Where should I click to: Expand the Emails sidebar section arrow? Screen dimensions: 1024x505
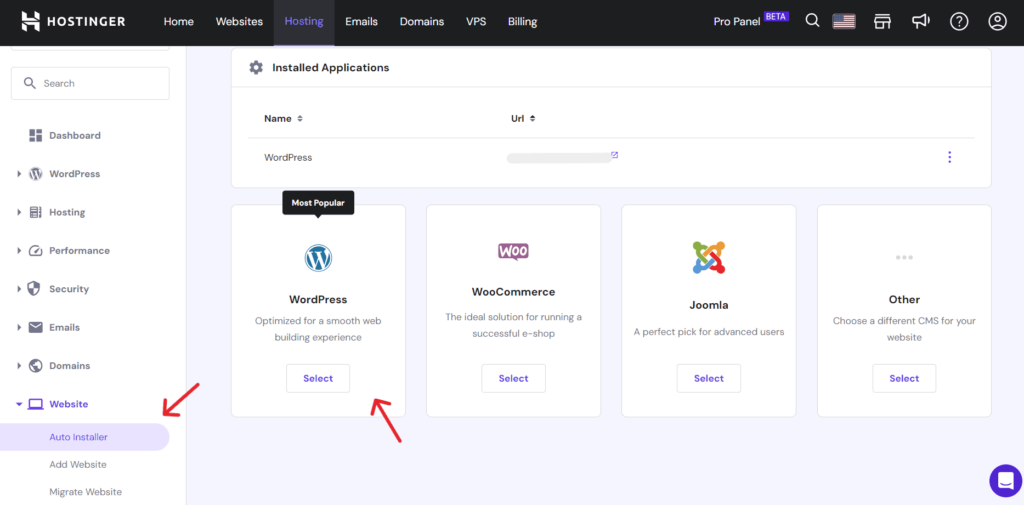(x=19, y=327)
